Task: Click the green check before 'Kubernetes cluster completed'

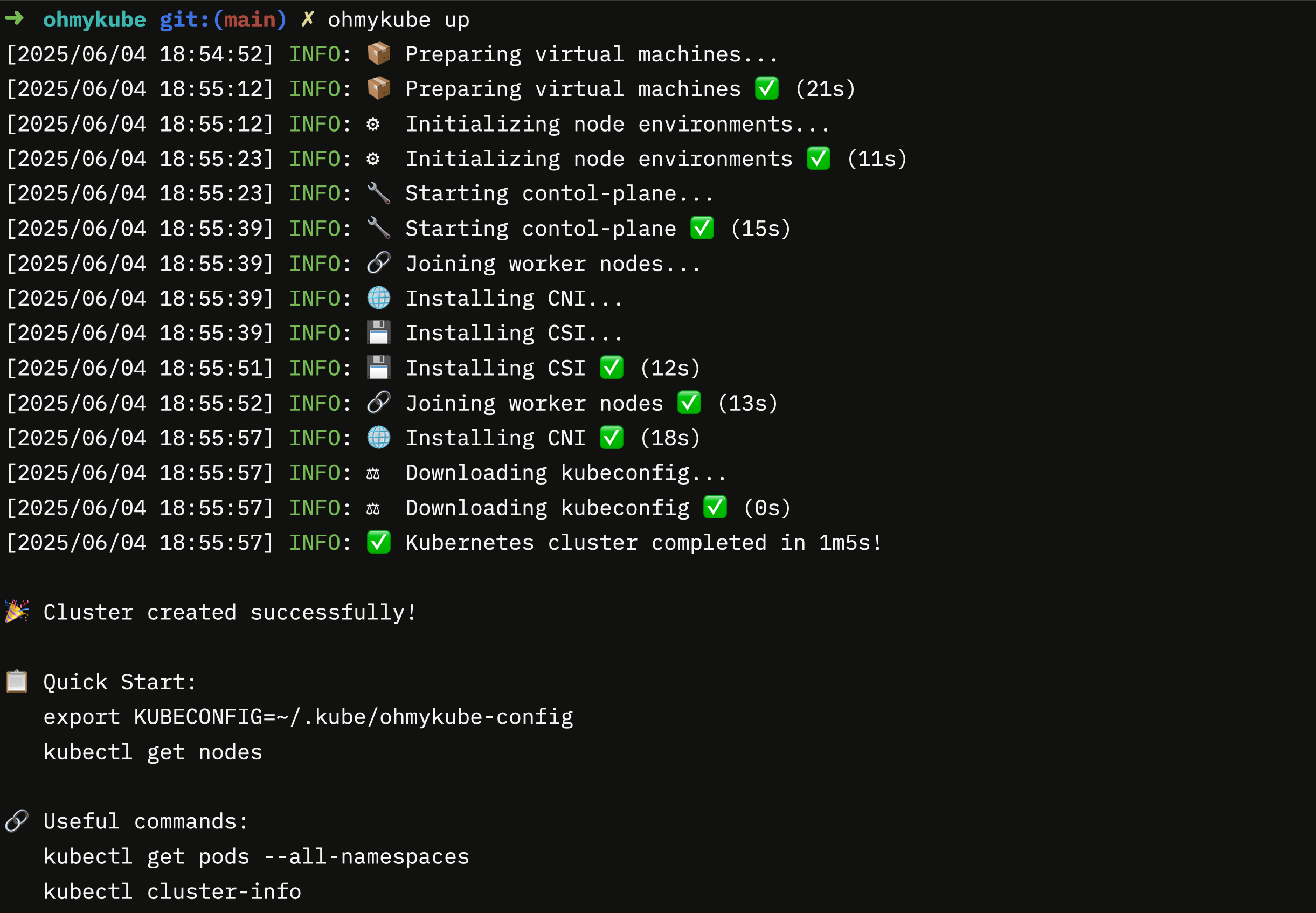Action: coord(379,542)
